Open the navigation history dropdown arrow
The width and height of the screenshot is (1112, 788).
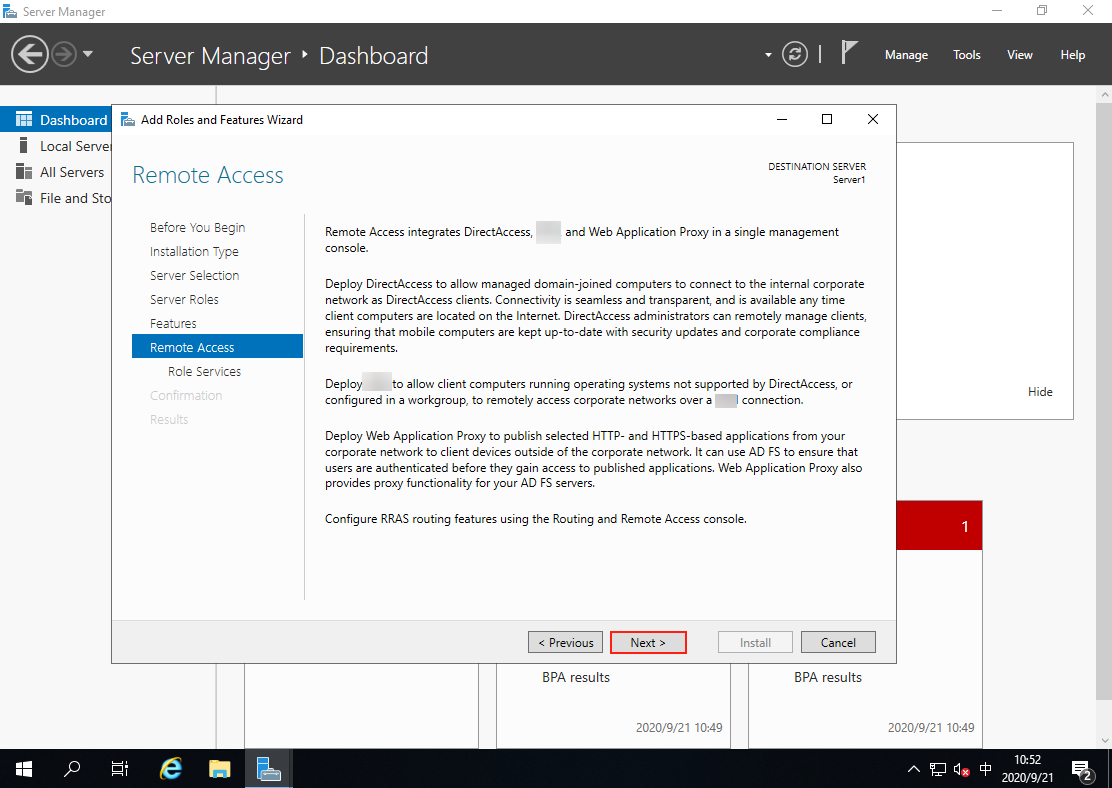pyautogui.click(x=88, y=54)
